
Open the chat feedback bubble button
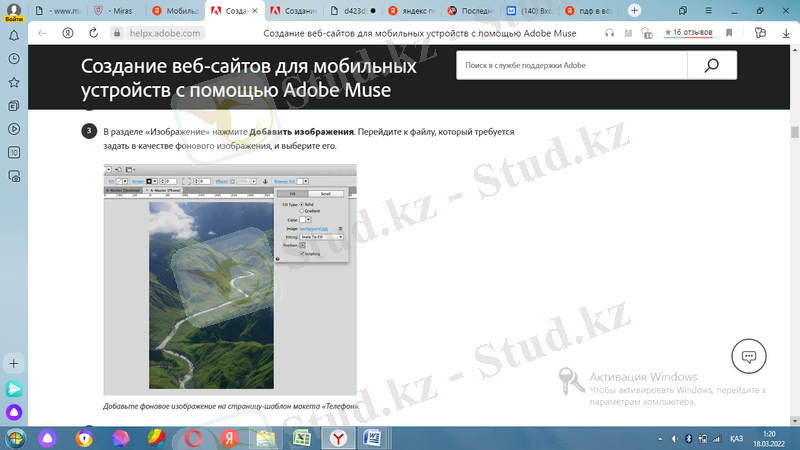(x=748, y=356)
